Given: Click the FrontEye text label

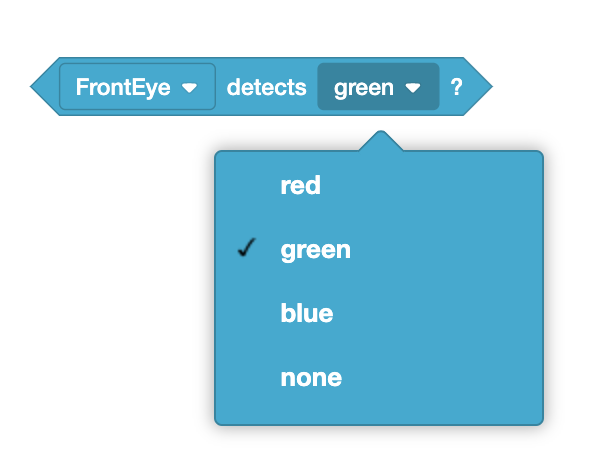Looking at the screenshot, I should pyautogui.click(x=123, y=87).
